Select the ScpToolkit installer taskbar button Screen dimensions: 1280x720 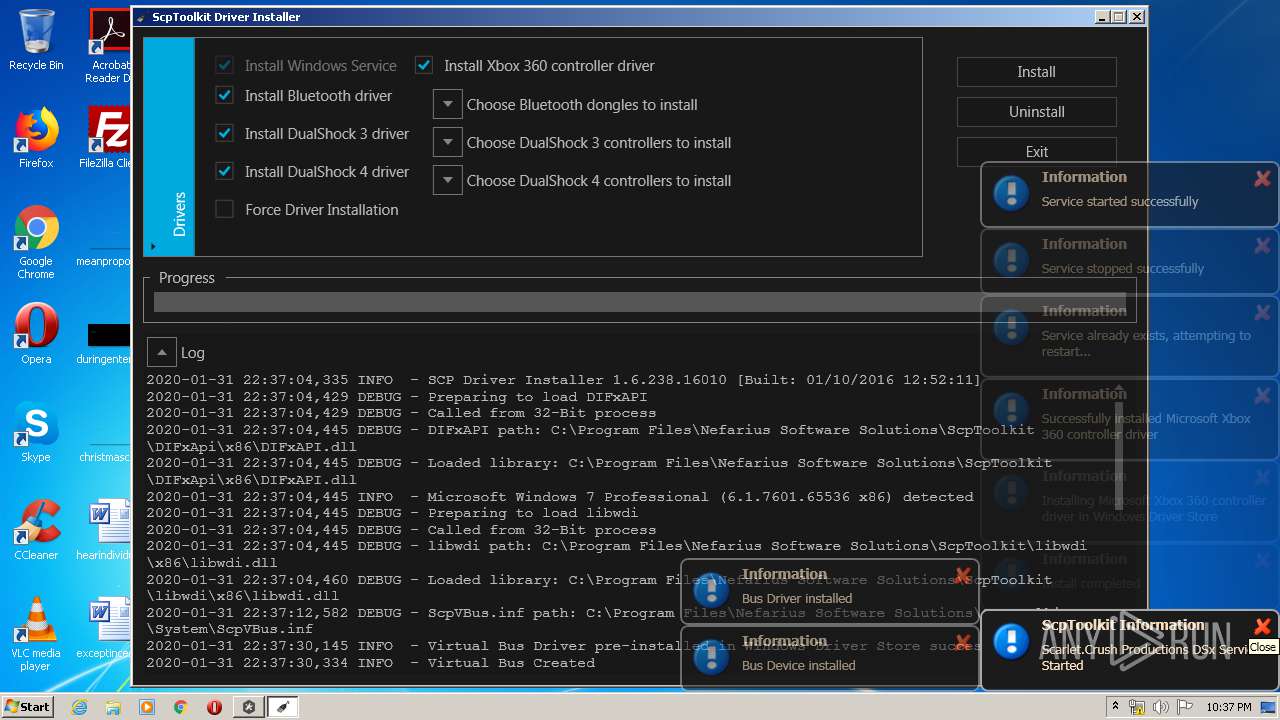[283, 707]
